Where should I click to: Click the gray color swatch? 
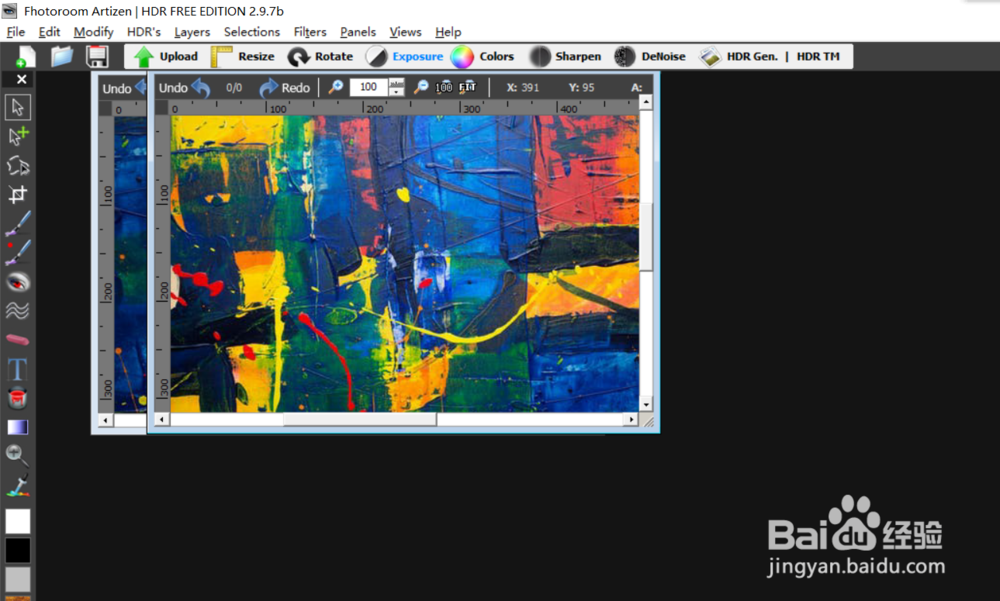click(18, 579)
